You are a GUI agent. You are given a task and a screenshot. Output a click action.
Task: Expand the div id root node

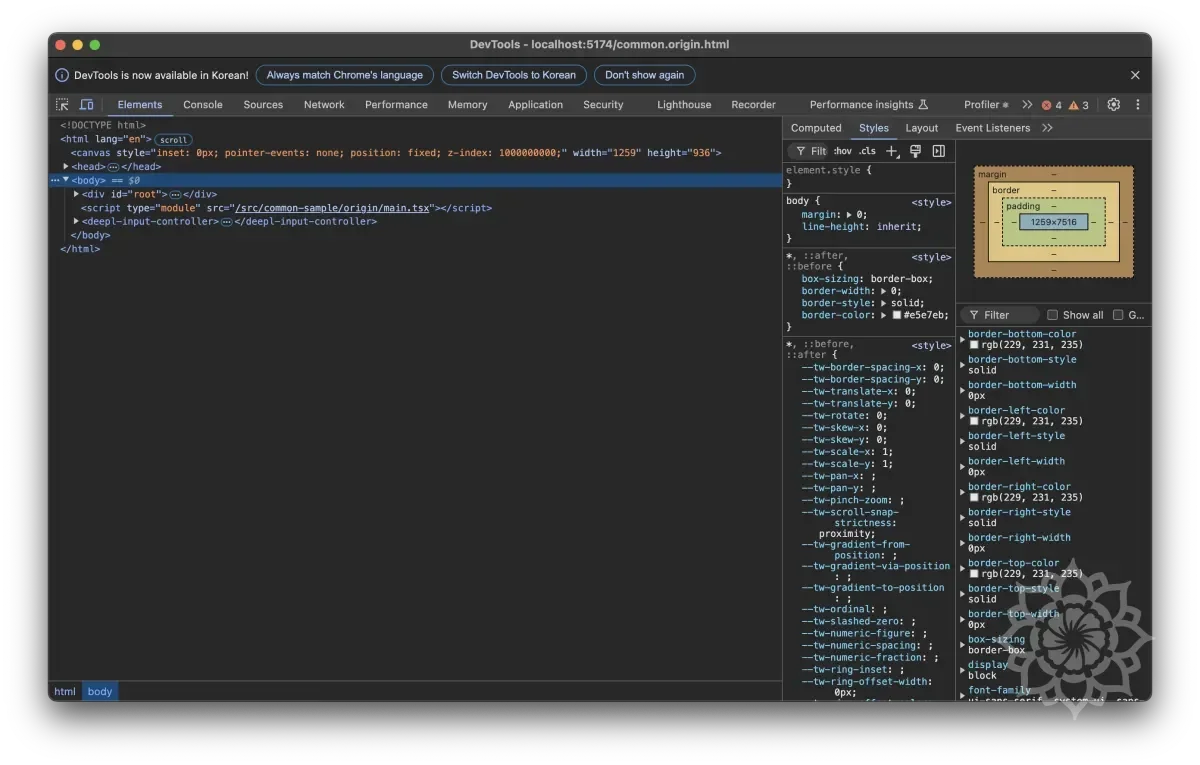coord(77,194)
